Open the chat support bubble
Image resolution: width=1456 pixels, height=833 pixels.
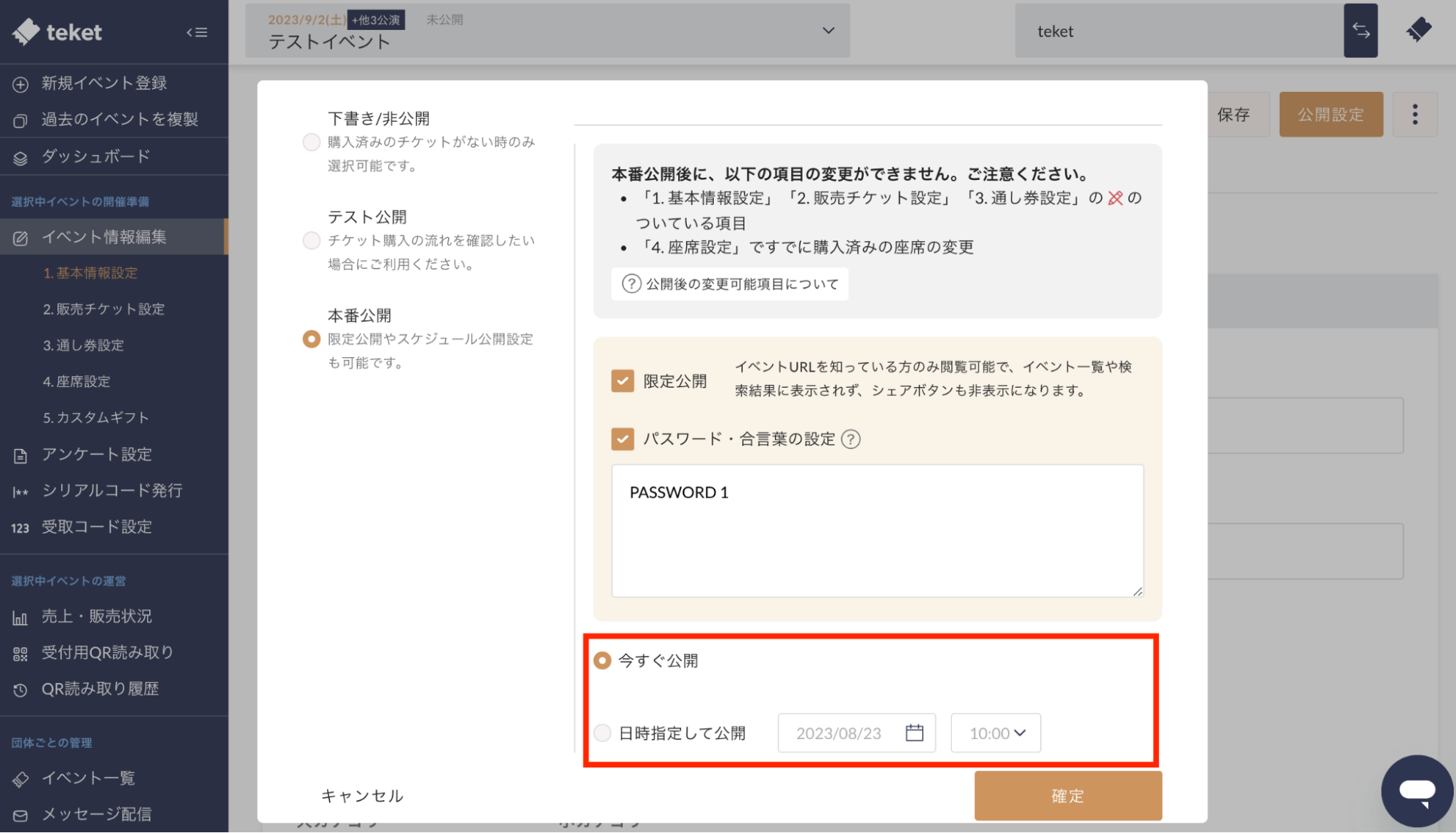[x=1416, y=791]
